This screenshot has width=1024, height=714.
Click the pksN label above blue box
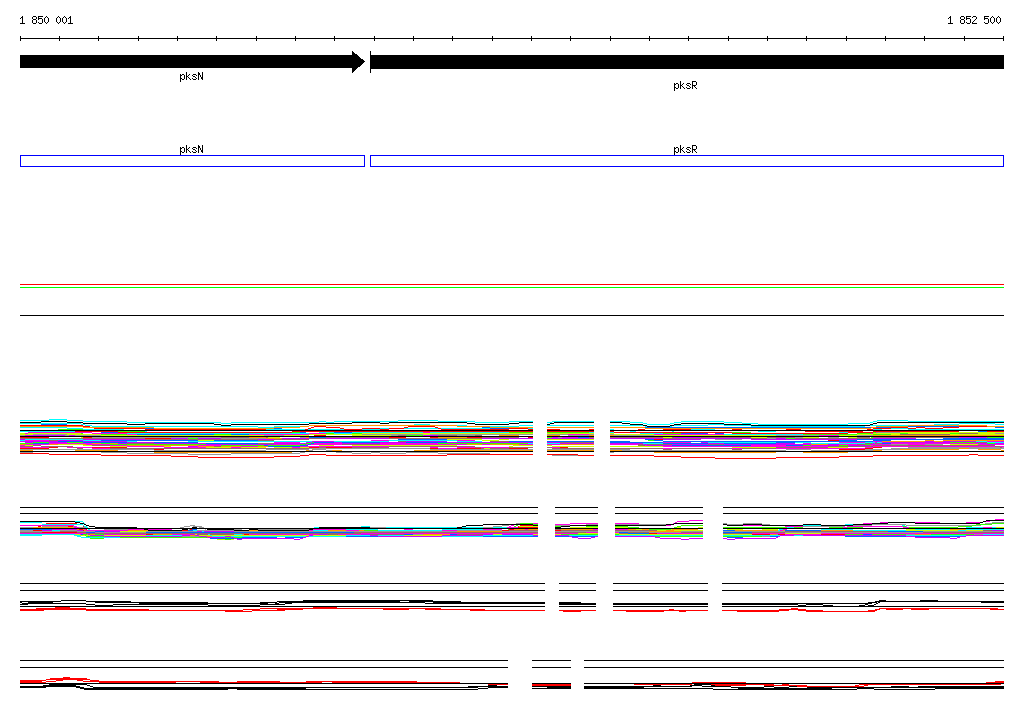[191, 150]
